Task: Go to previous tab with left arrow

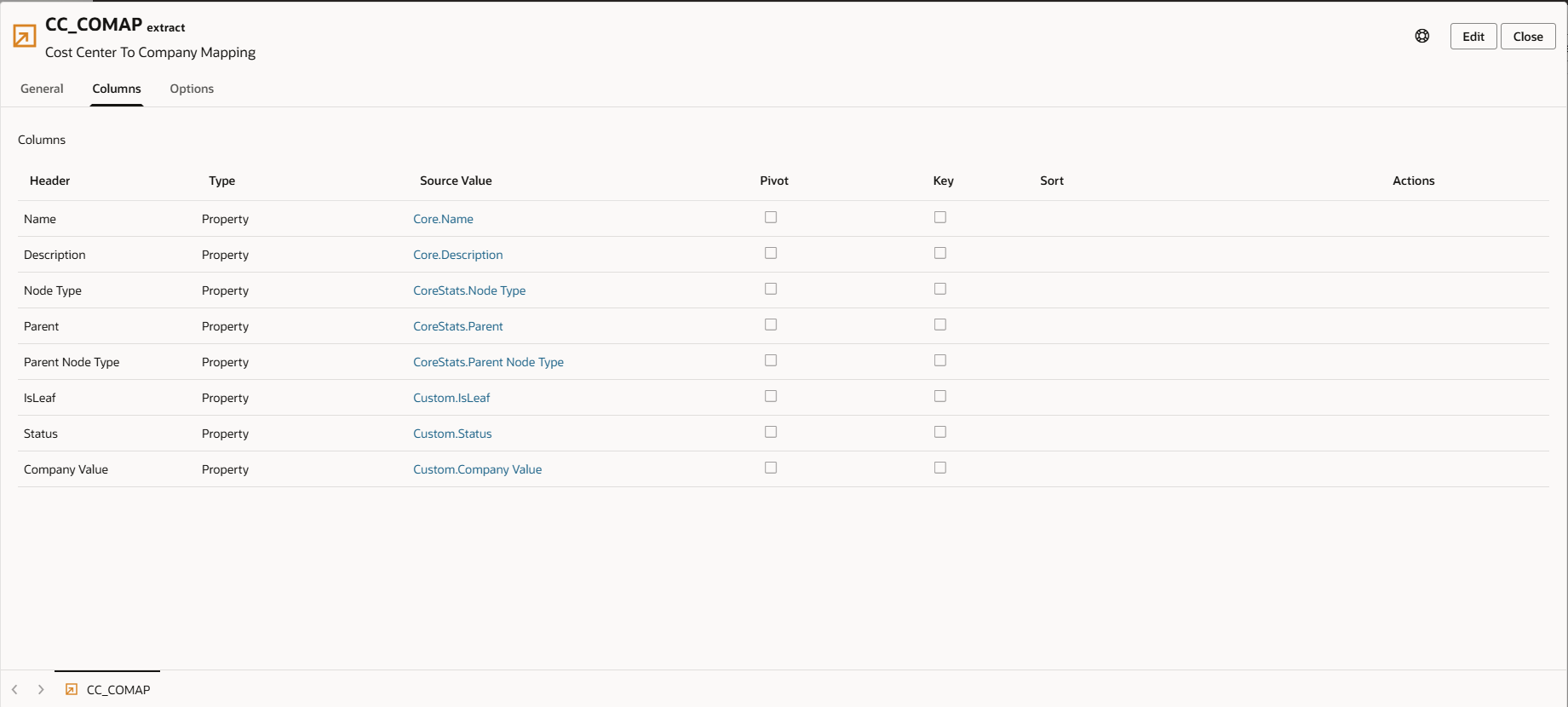Action: 14,689
